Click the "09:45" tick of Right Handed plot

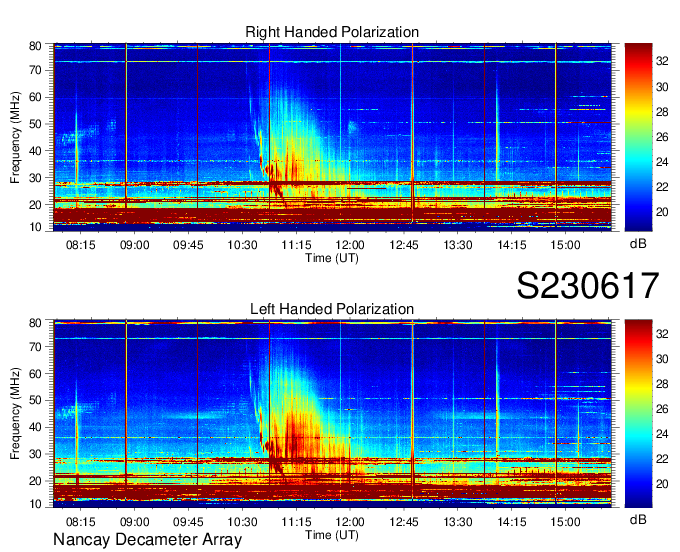[188, 245]
